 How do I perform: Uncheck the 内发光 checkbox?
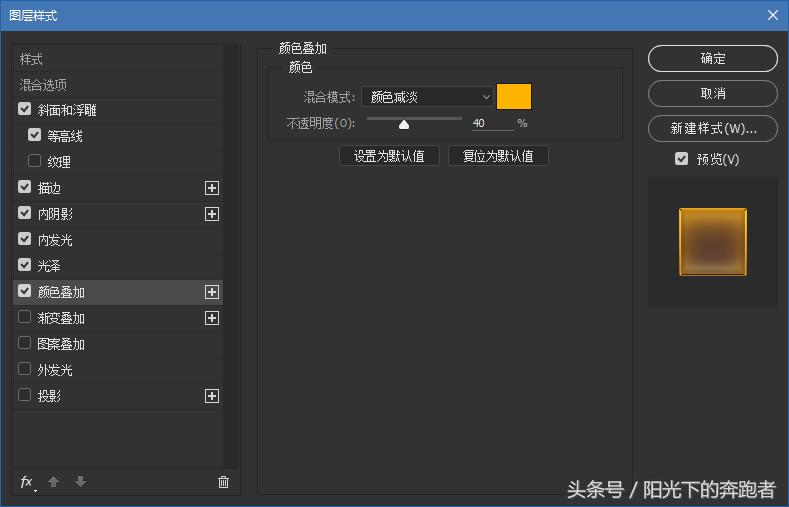[x=24, y=238]
